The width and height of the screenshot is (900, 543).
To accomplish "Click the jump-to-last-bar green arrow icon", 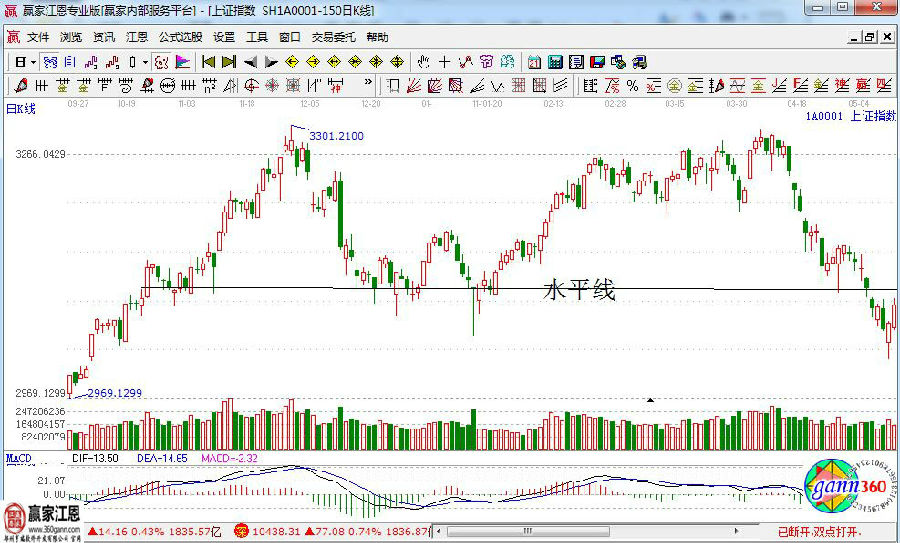I will point(229,62).
